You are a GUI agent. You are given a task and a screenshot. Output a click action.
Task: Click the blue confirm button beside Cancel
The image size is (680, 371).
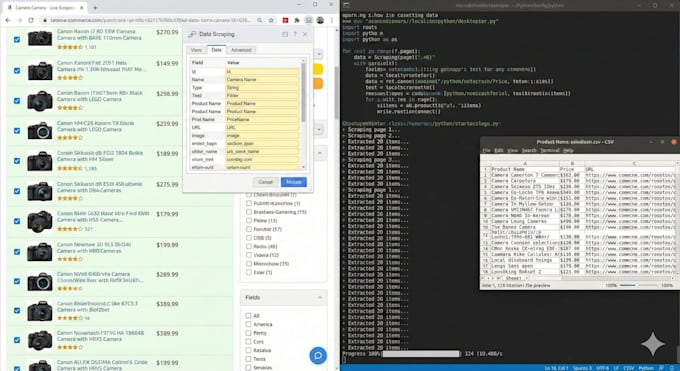[294, 182]
